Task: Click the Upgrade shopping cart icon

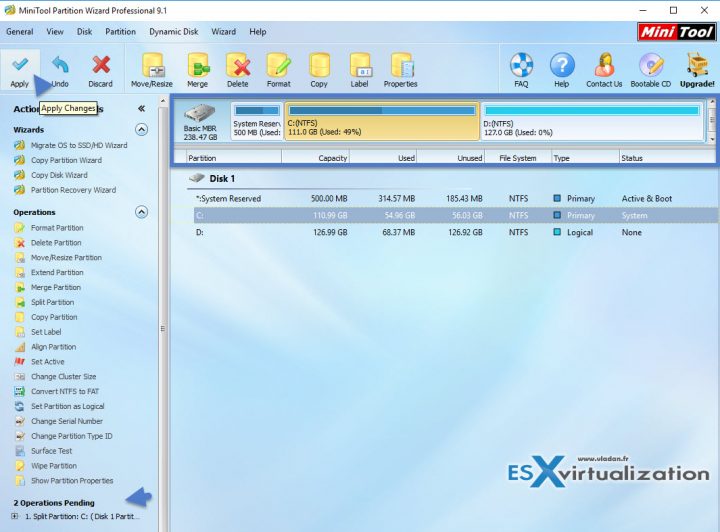Action: click(x=697, y=65)
